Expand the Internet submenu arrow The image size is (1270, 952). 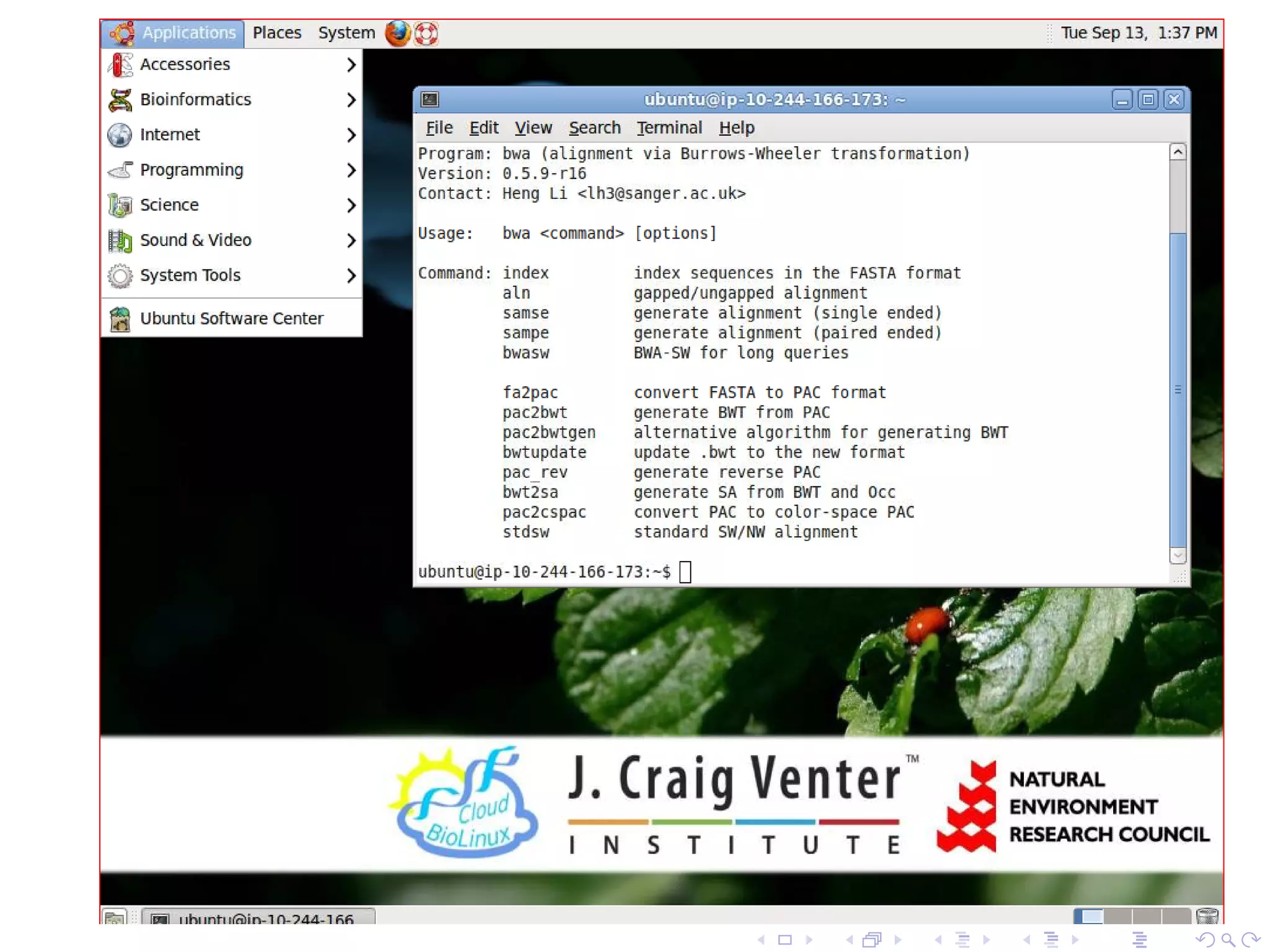pos(351,134)
